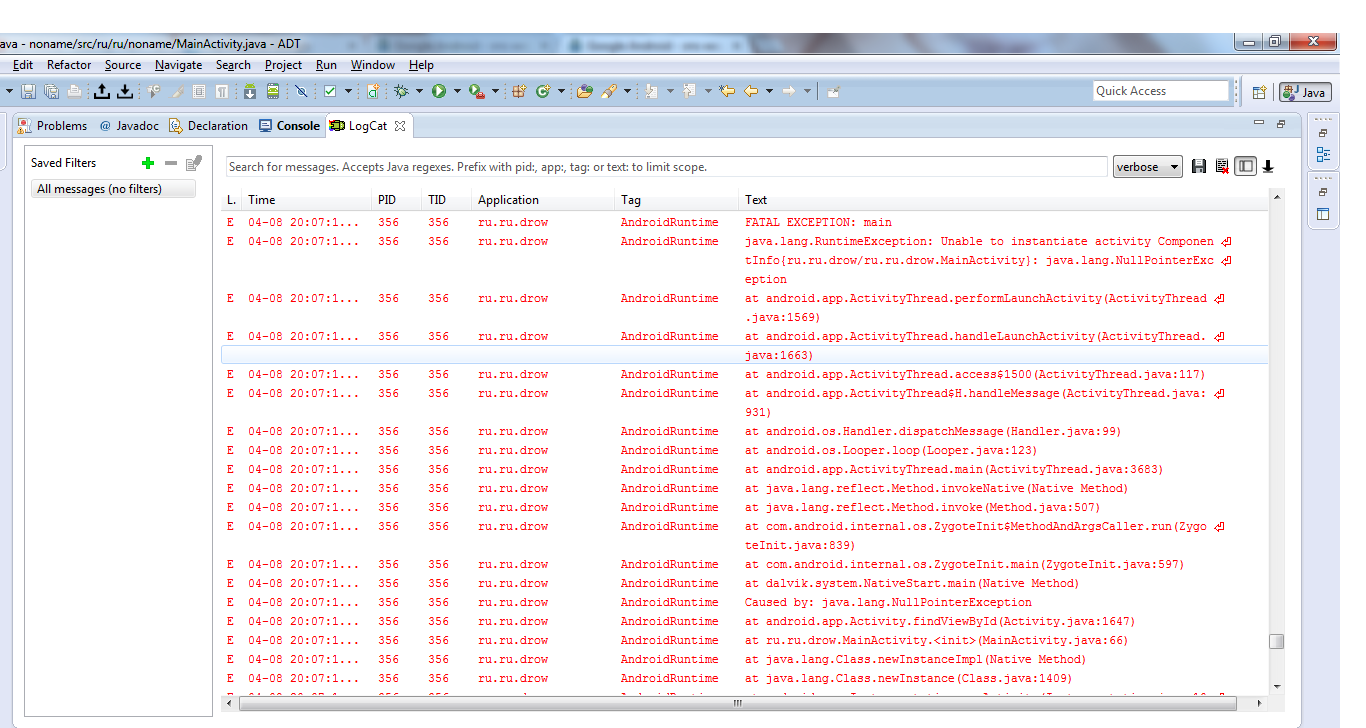Click the Run Android Lint checkmark icon

(x=329, y=91)
